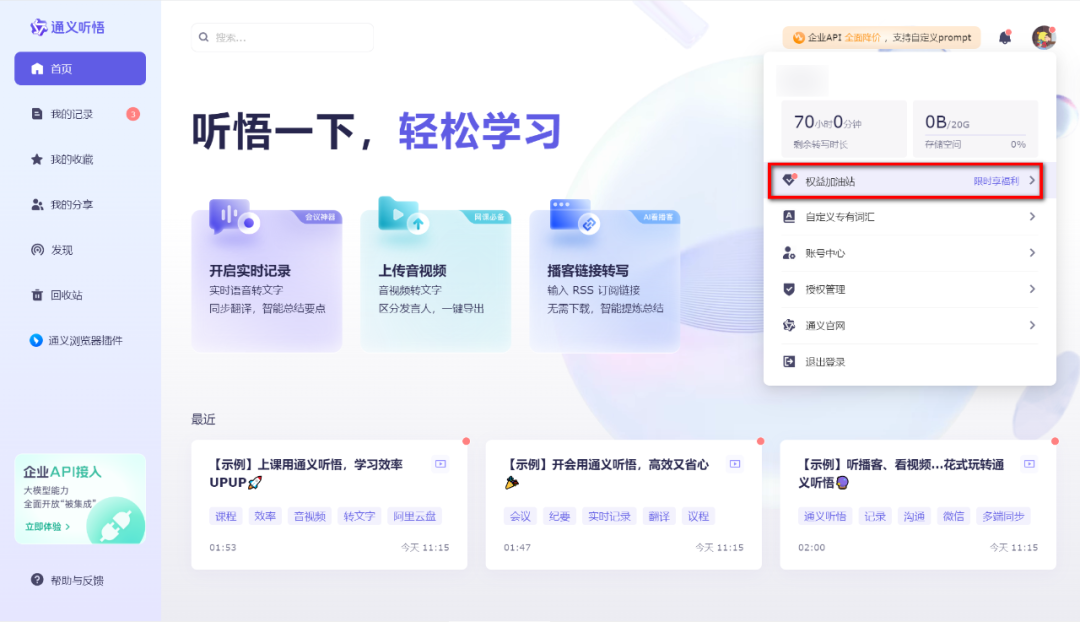Click the 我的记录 document icon
This screenshot has width=1080, height=622.
(x=37, y=114)
